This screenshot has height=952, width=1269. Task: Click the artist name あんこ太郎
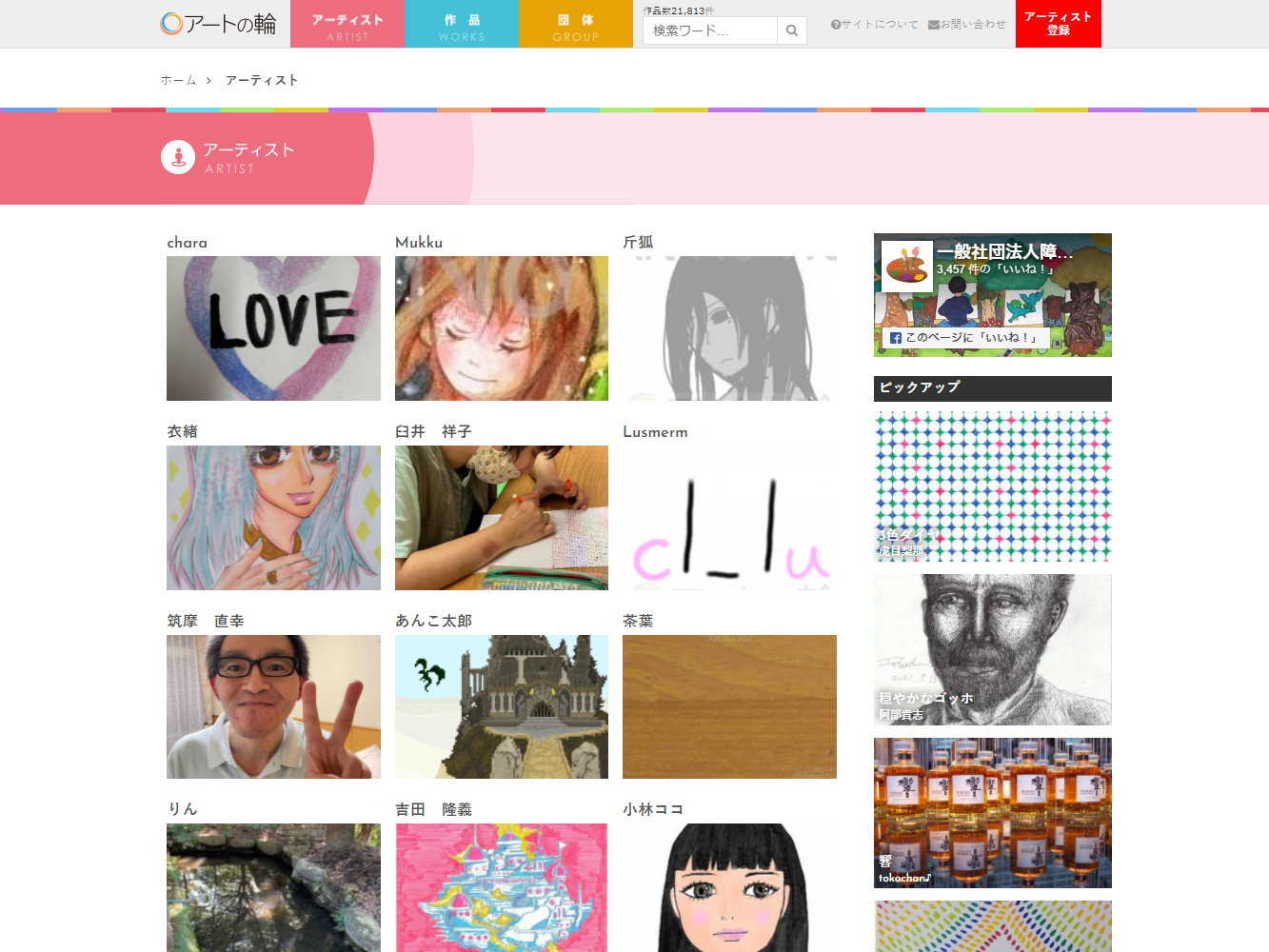(433, 622)
